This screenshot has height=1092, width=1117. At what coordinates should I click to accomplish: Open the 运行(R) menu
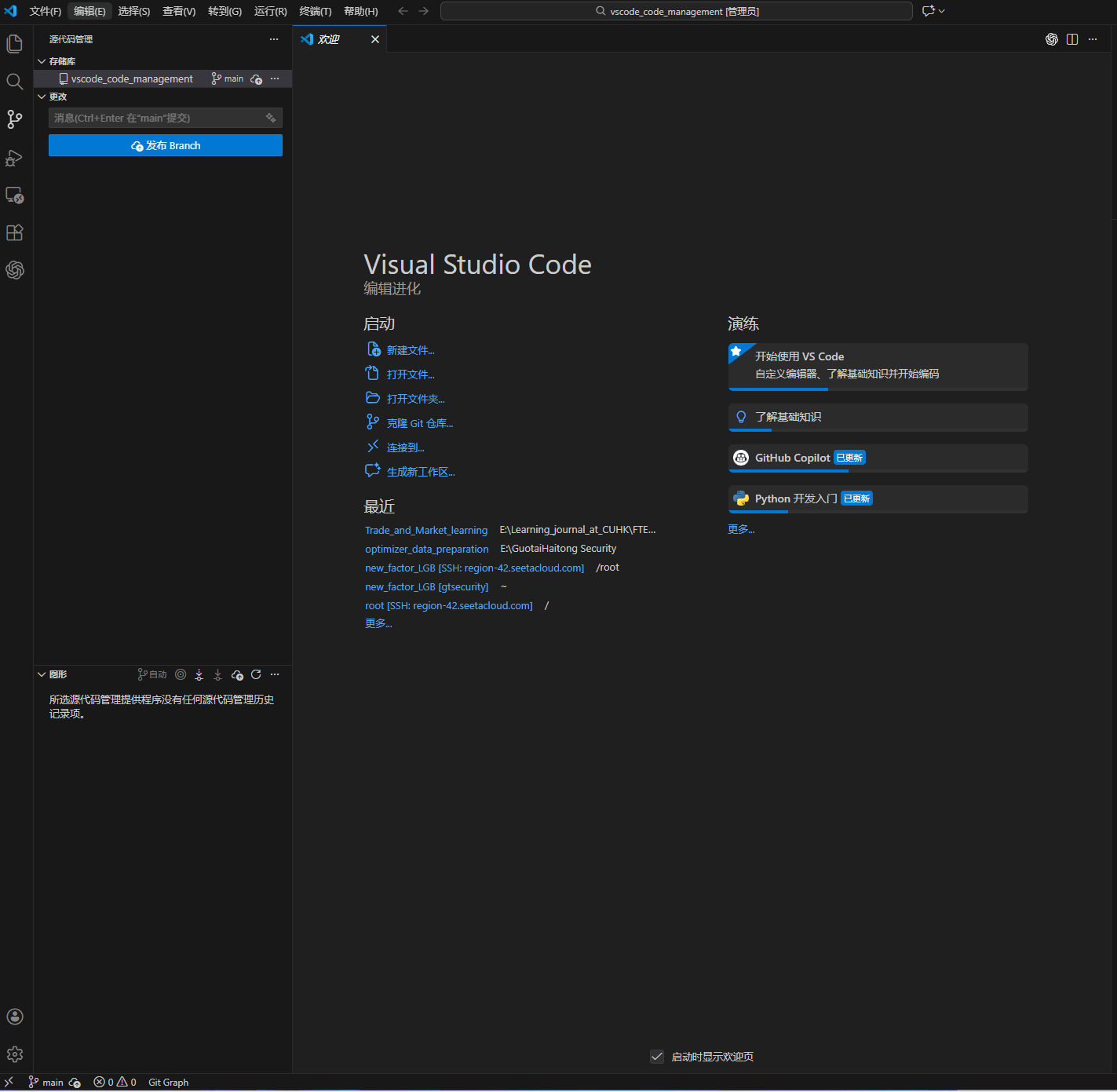pyautogui.click(x=271, y=11)
